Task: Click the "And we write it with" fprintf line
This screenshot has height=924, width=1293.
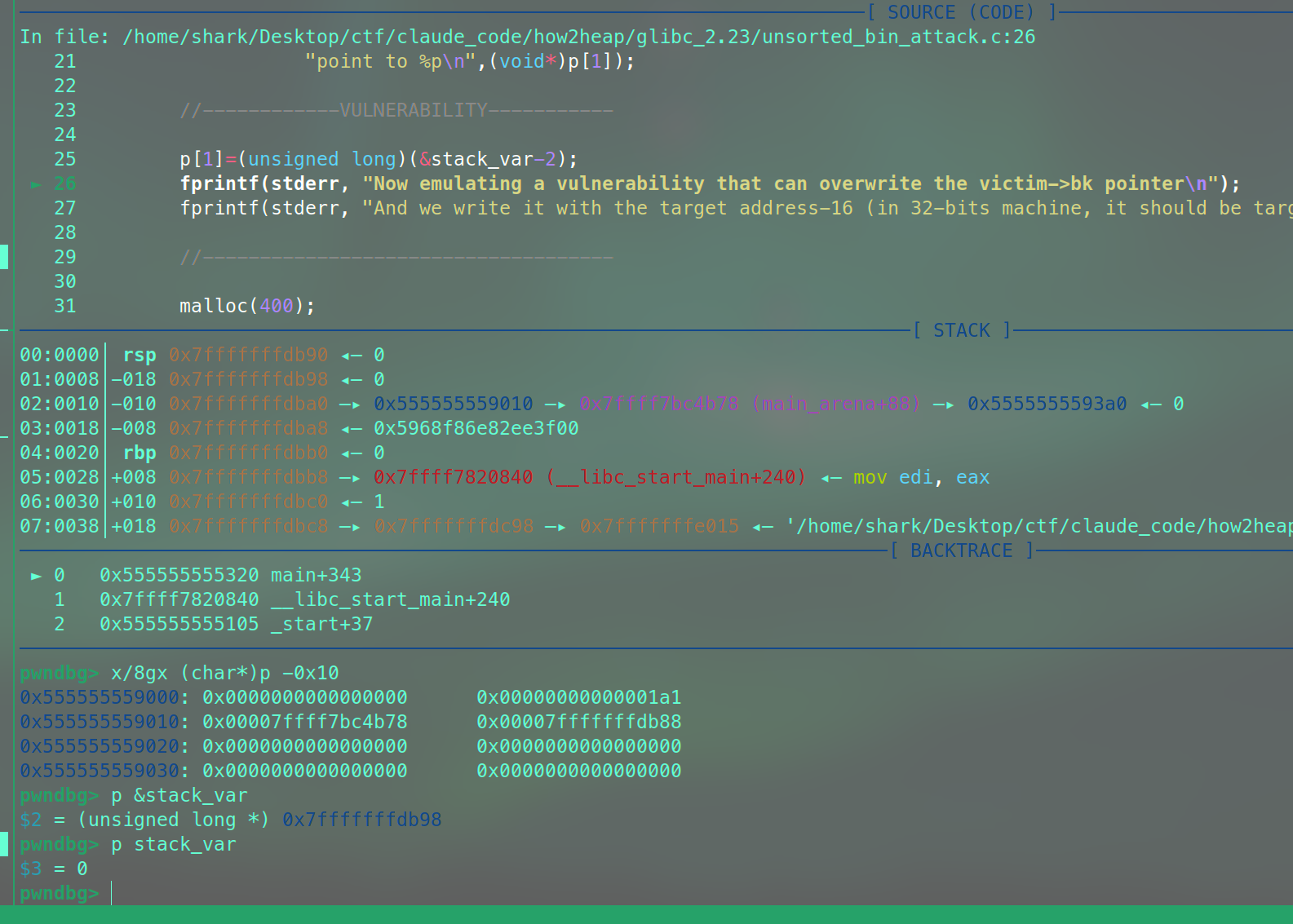Action: pyautogui.click(x=736, y=208)
